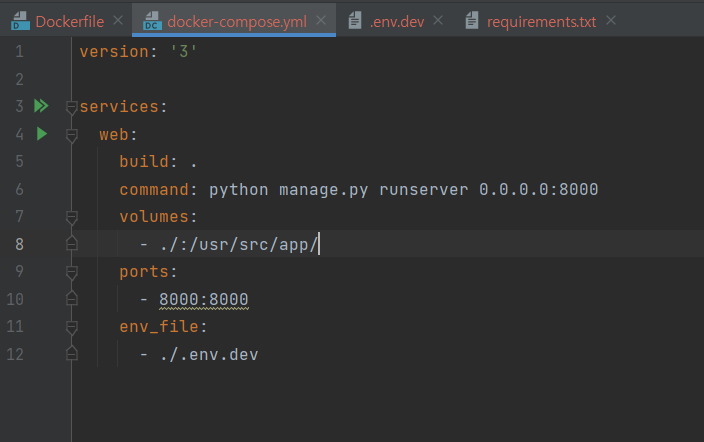Screen dimensions: 704x442
Task: Switch to the Dockerfile tab
Action: click(70, 22)
